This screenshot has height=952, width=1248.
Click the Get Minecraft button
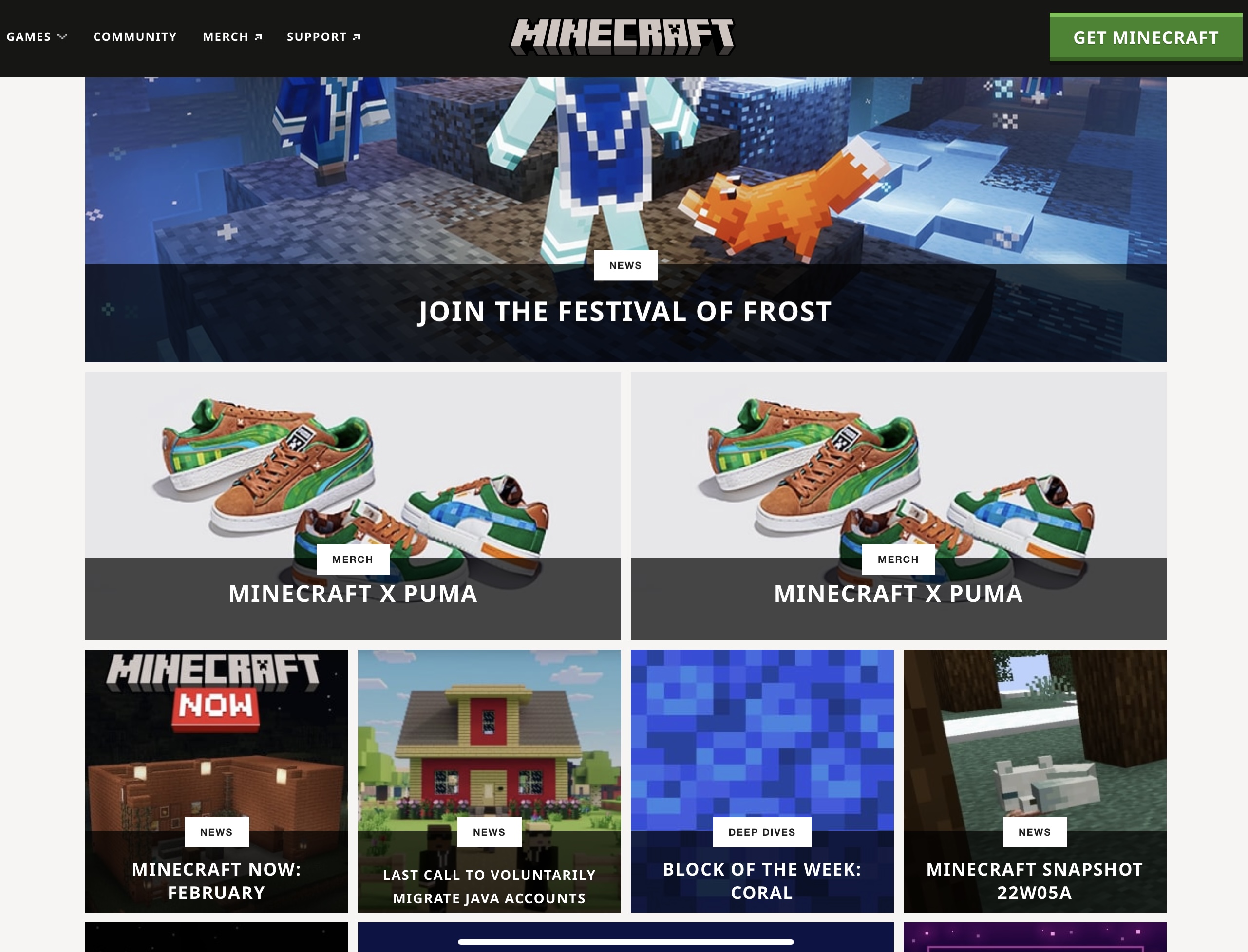click(x=1145, y=37)
